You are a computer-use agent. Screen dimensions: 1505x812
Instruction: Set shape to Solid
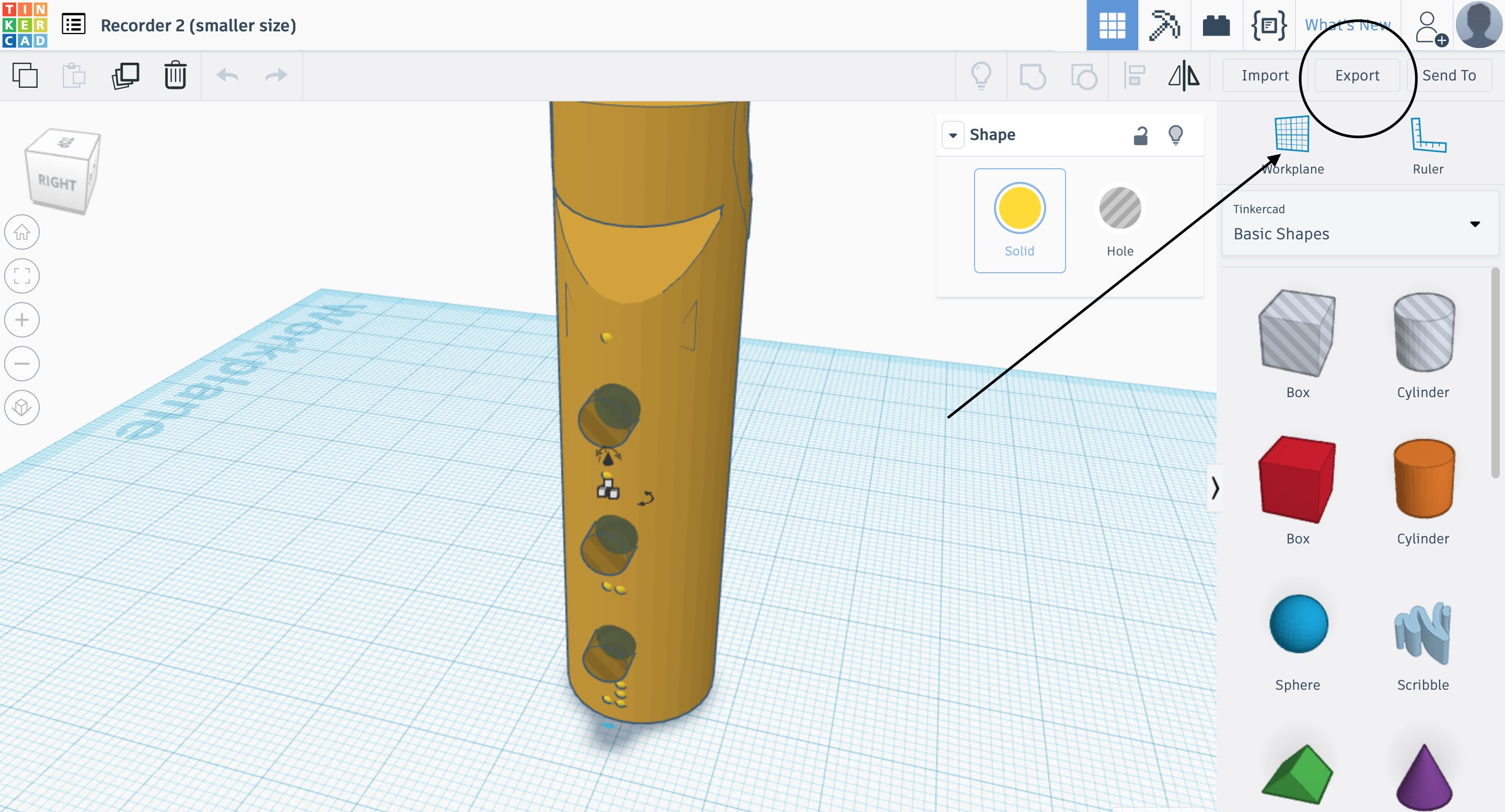coord(1020,220)
